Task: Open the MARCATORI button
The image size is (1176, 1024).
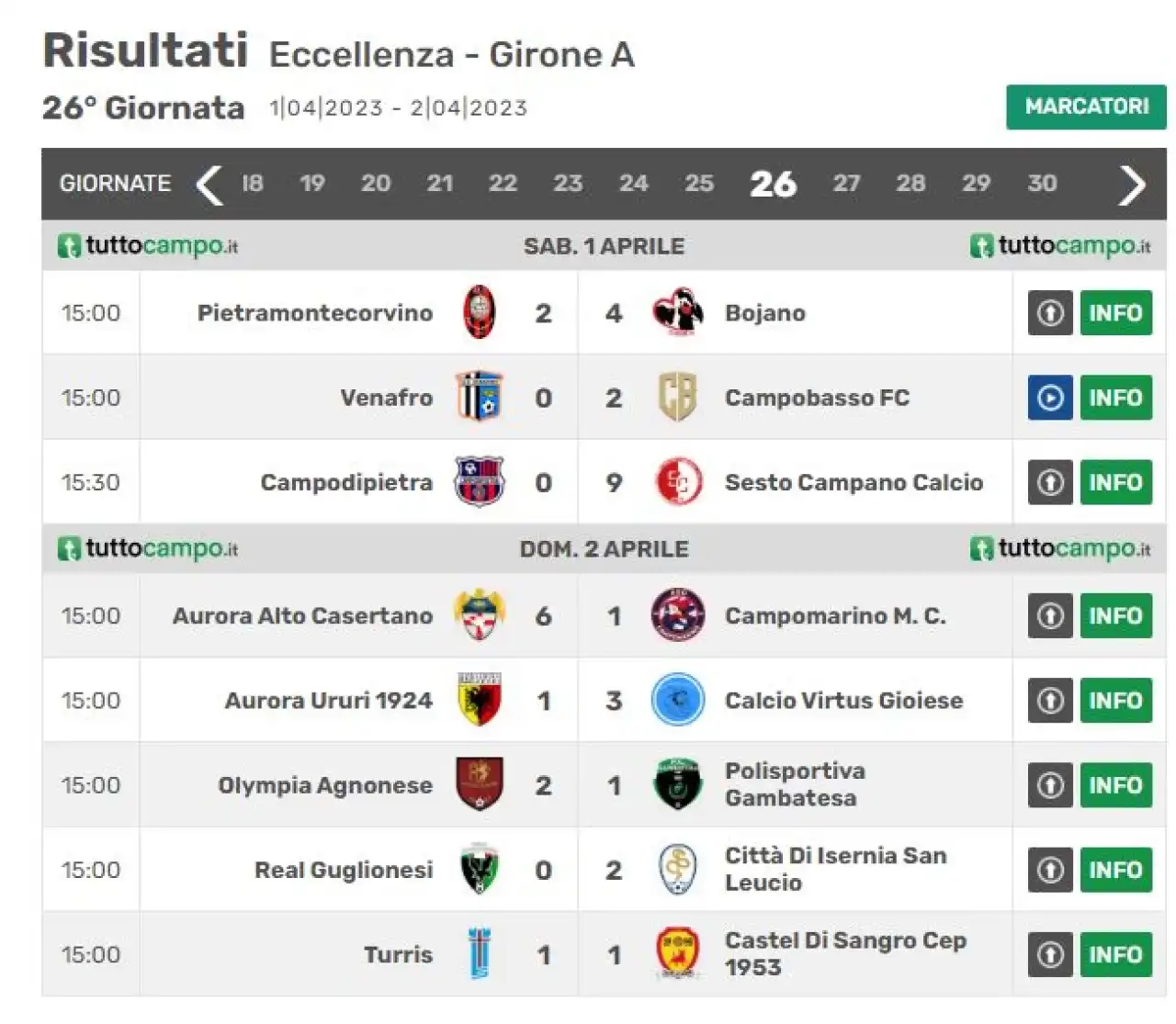Action: 1086,107
